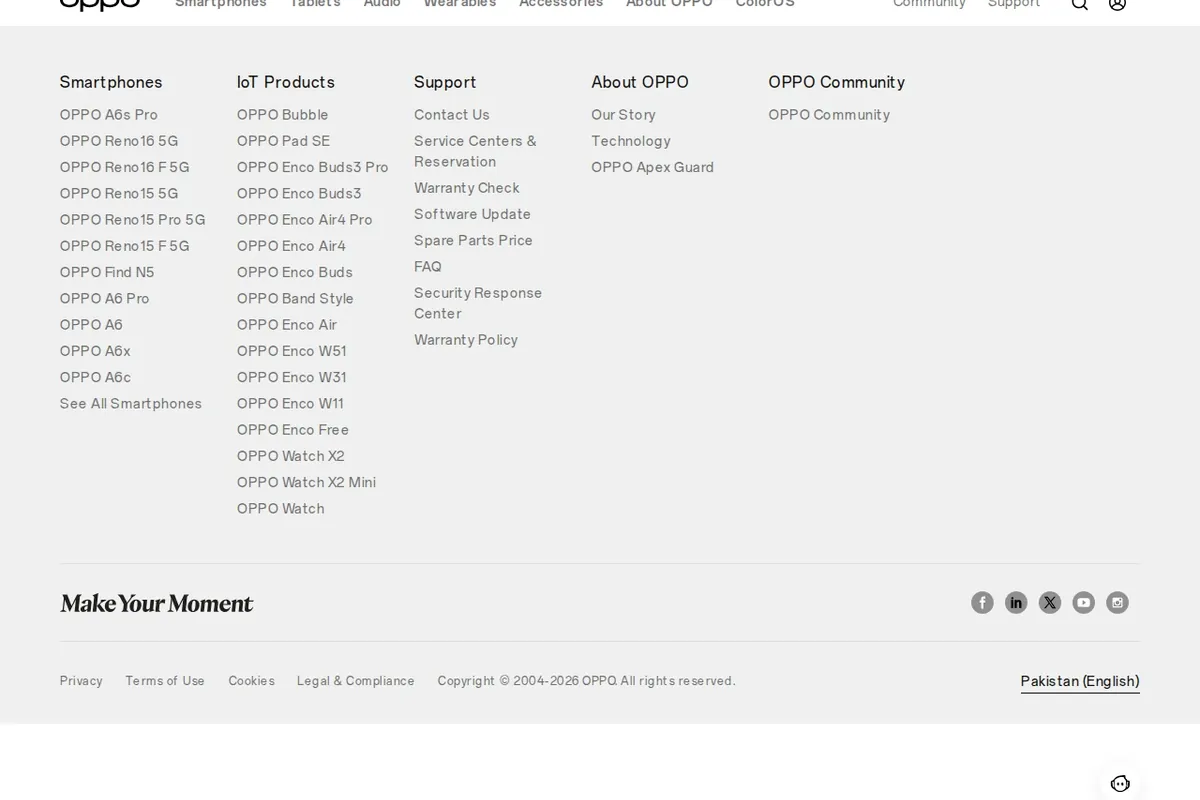Open the OPPO Enco W11 link
1200x800 pixels.
[290, 403]
